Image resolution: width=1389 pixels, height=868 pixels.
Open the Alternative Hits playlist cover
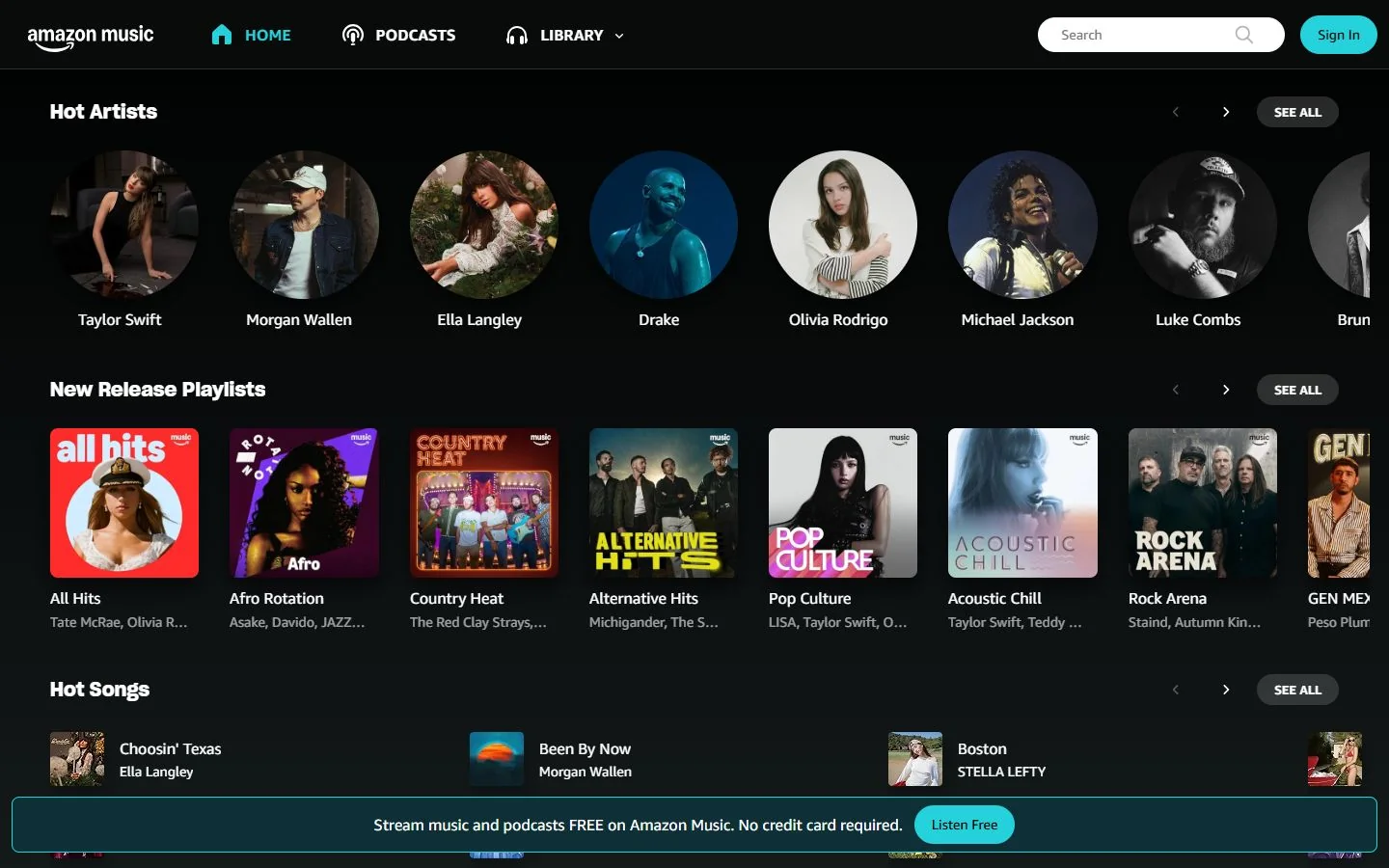[x=664, y=502]
